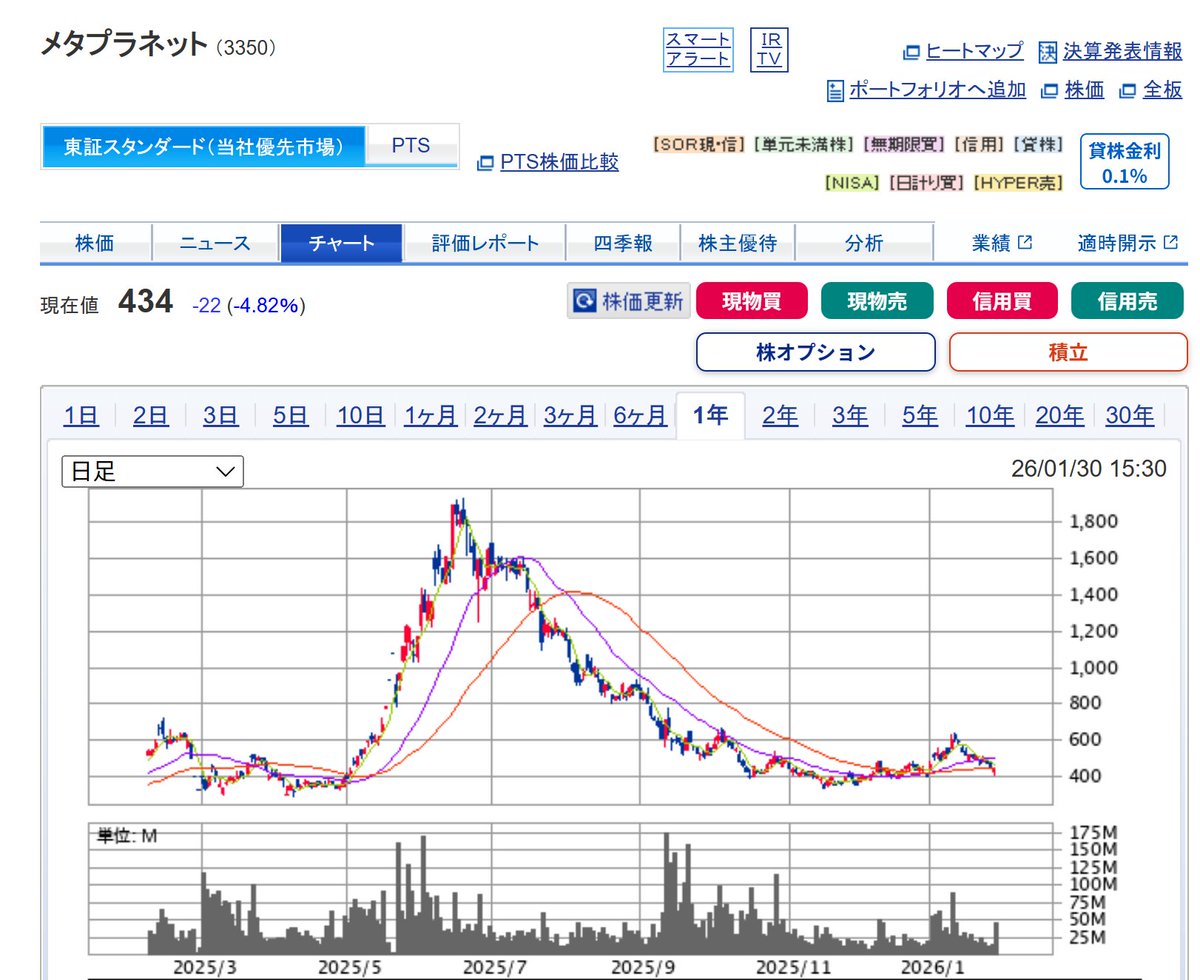
Task: Open the 決算発表情報 link
Action: pyautogui.click(x=1122, y=51)
